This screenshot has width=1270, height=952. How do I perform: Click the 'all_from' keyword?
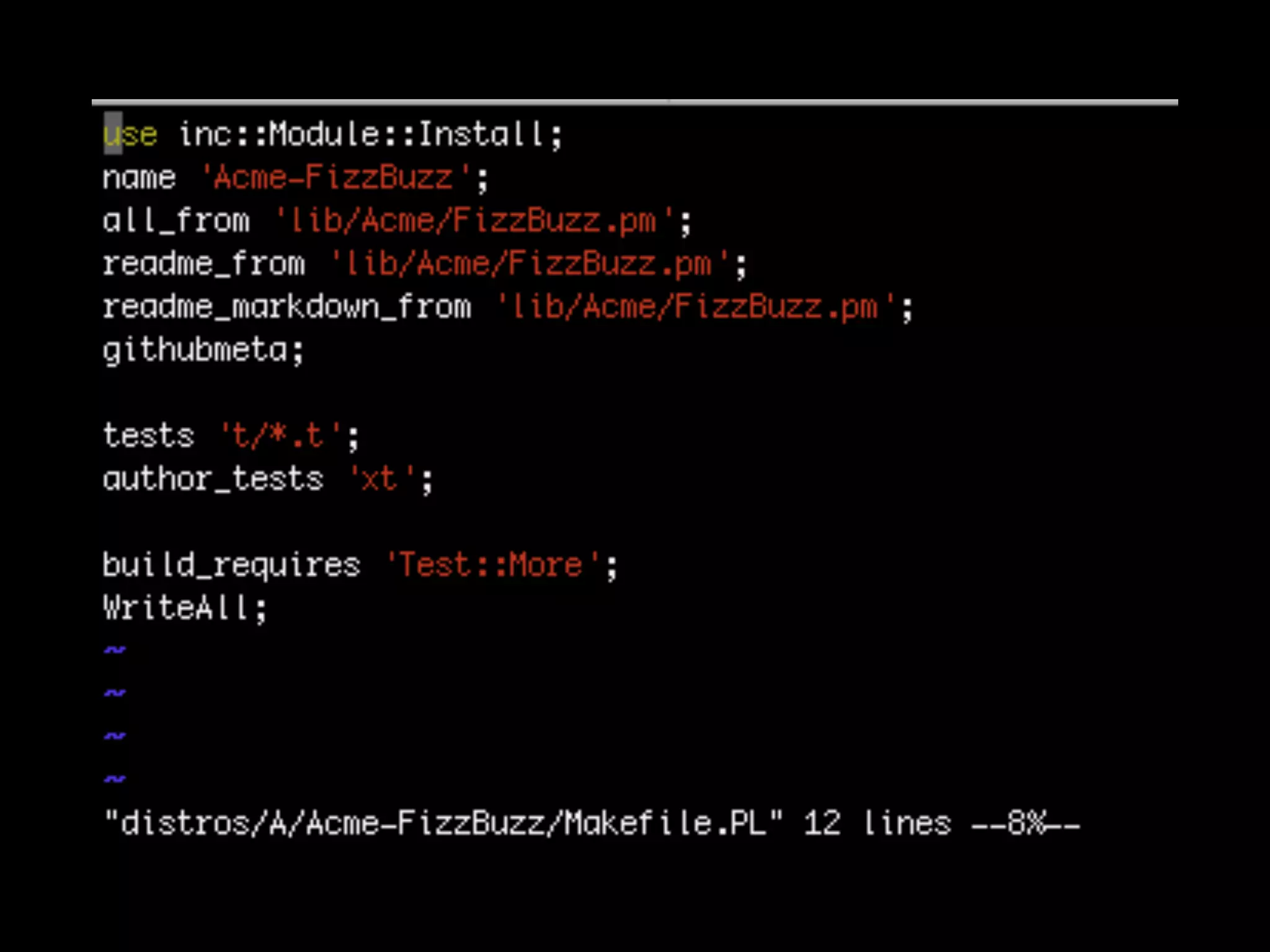tap(176, 221)
